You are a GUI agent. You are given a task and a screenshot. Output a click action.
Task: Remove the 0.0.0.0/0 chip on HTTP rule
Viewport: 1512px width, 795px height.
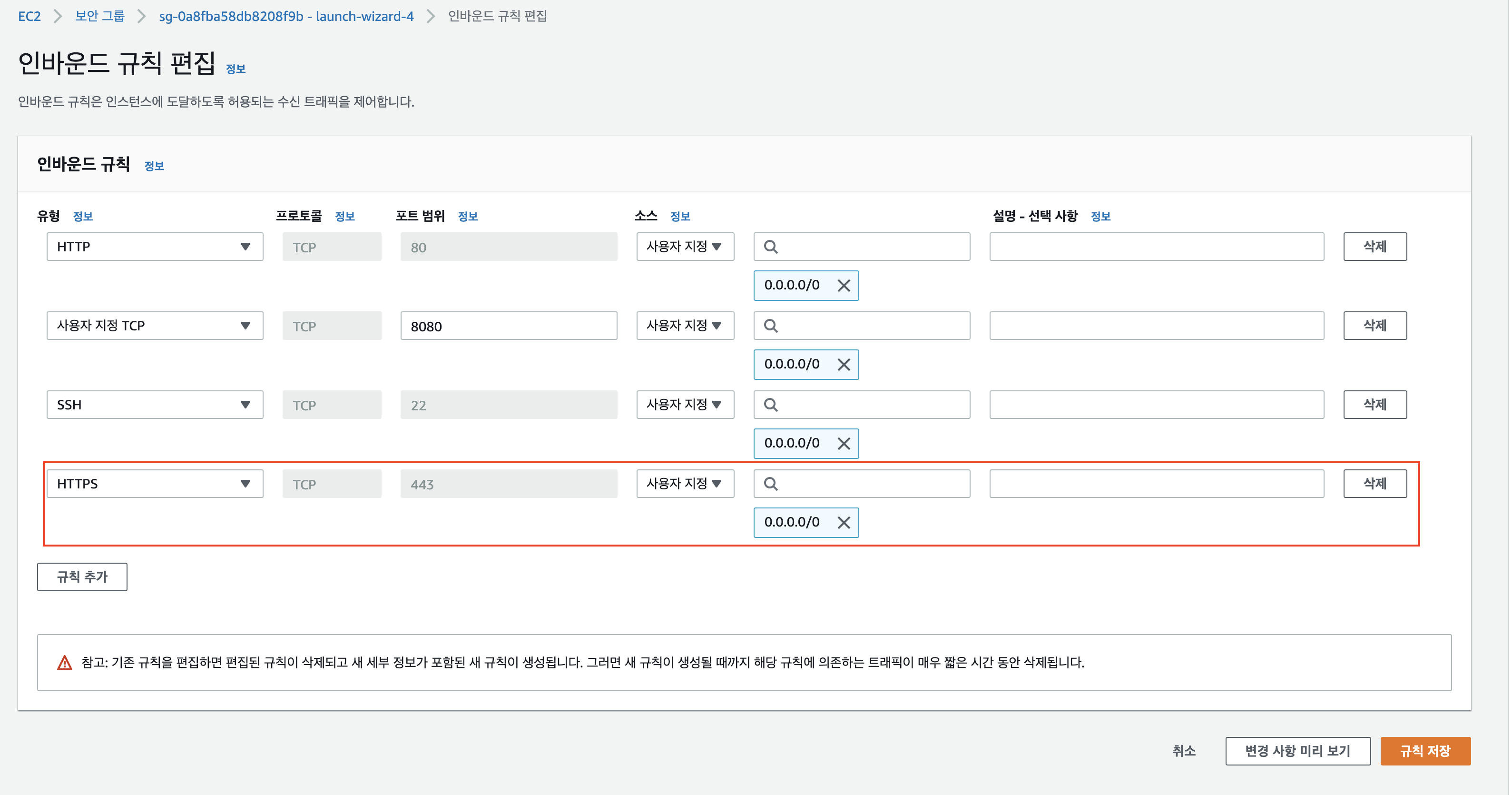[x=844, y=286]
